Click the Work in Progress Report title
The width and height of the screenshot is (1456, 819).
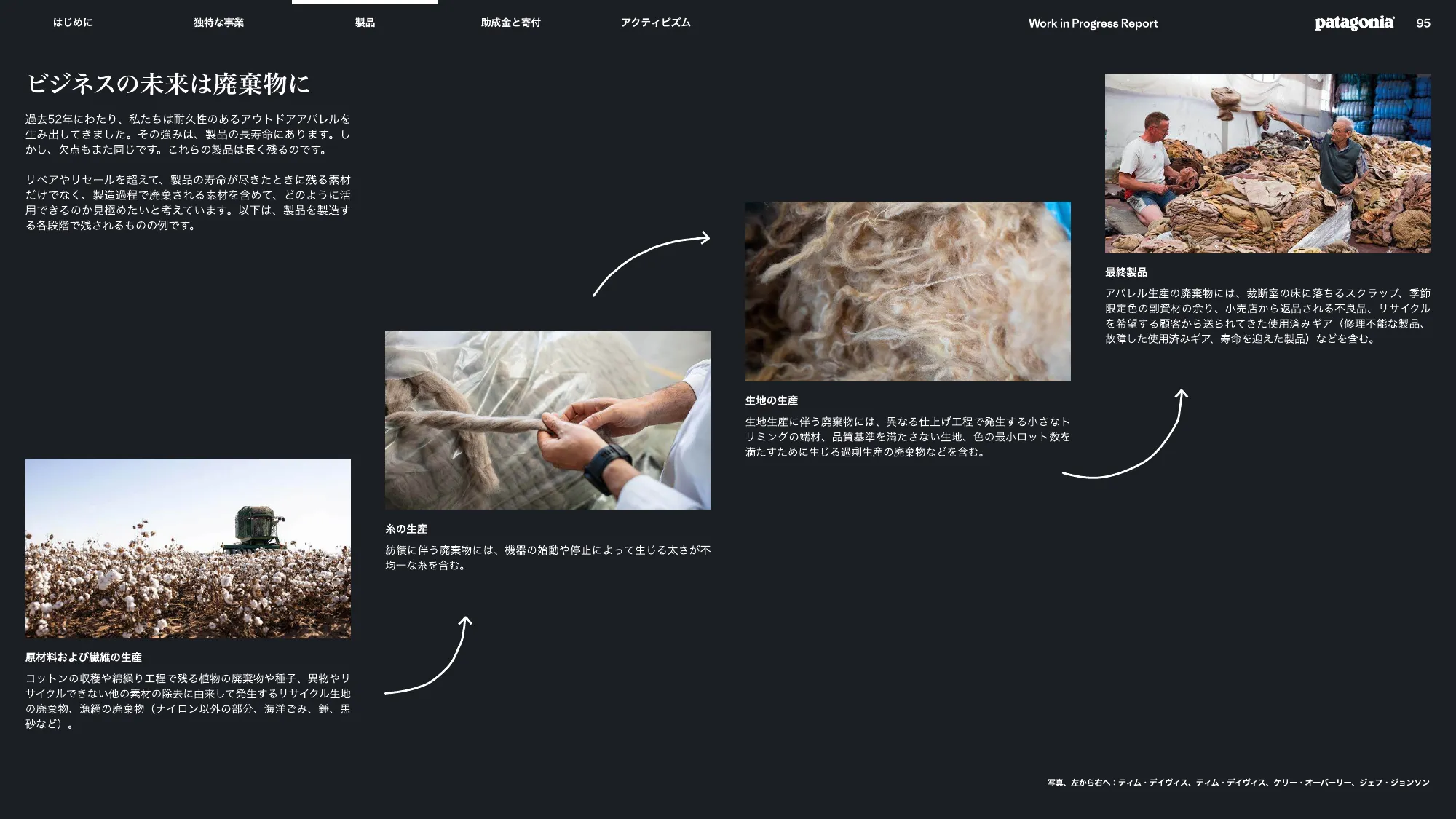[x=1093, y=23]
